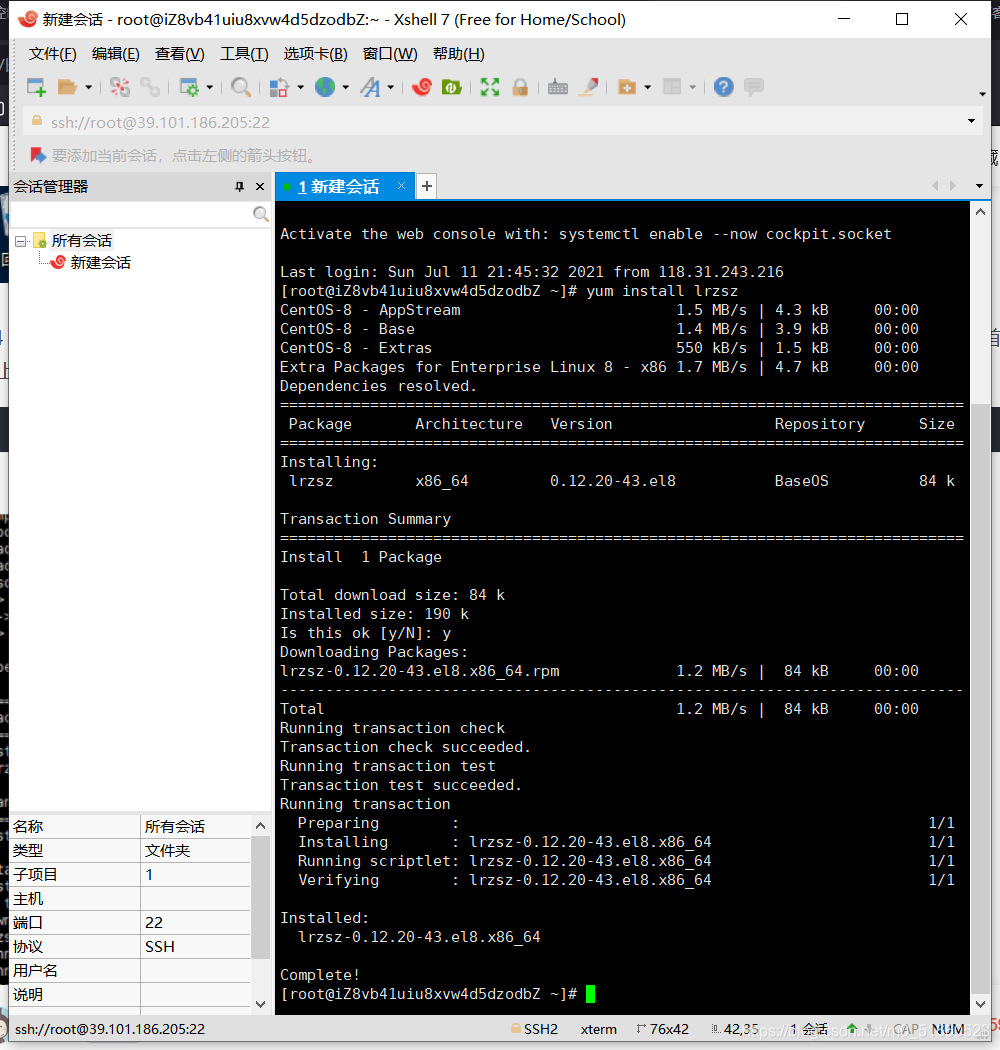Click the terminal command prompt line
Viewport: 1000px width, 1050px height.
(437, 994)
